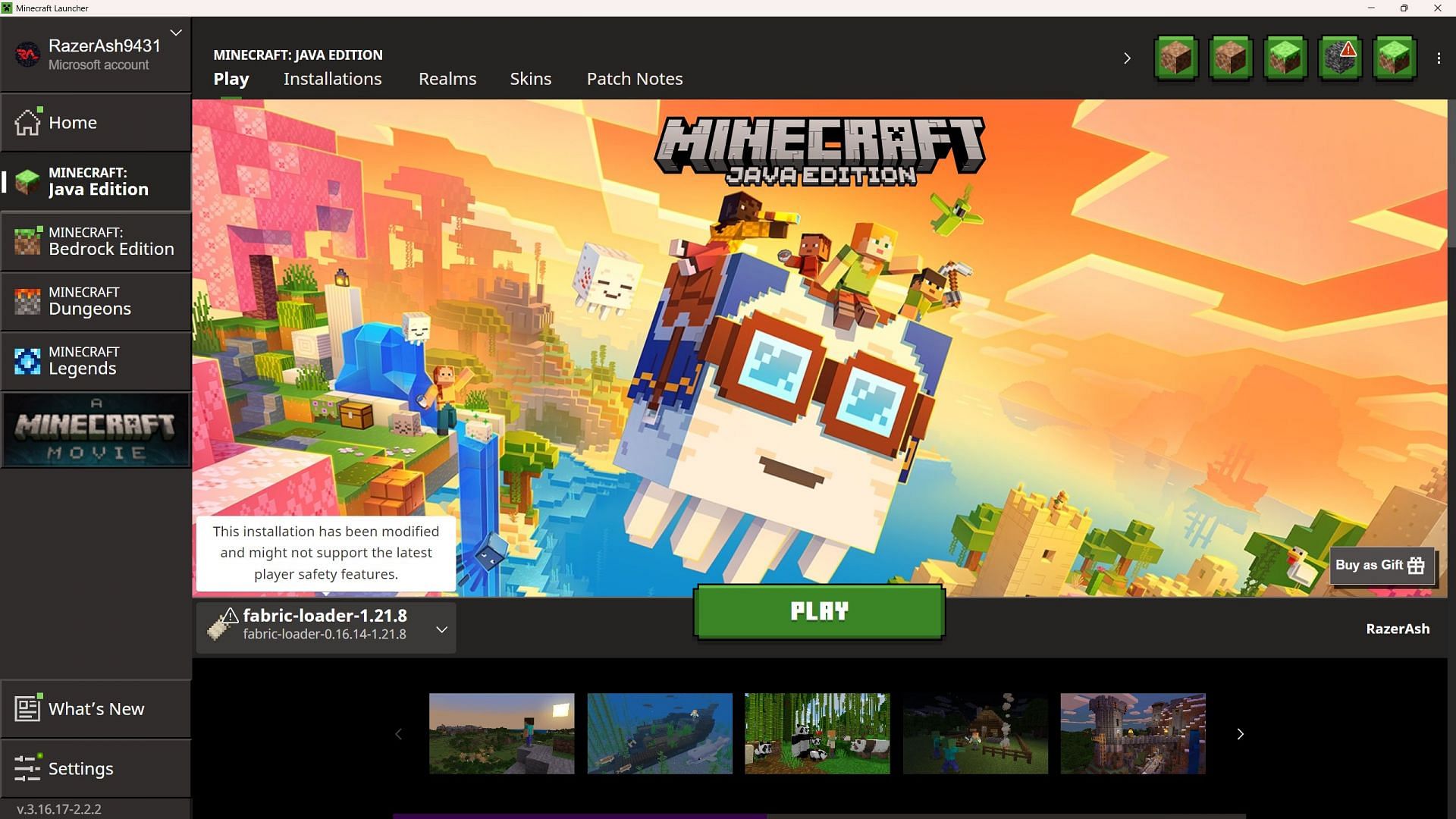
Task: Open the underwater shipwreck screenshot thumbnail
Action: (660, 733)
